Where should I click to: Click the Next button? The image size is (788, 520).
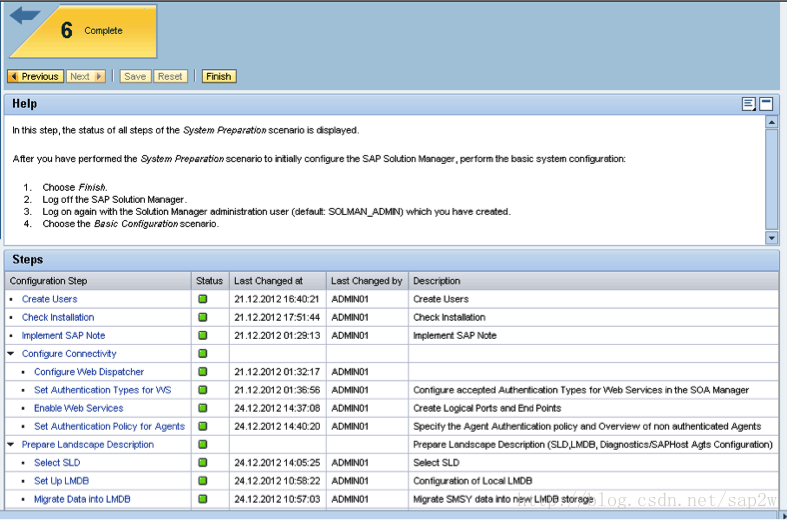pyautogui.click(x=86, y=76)
